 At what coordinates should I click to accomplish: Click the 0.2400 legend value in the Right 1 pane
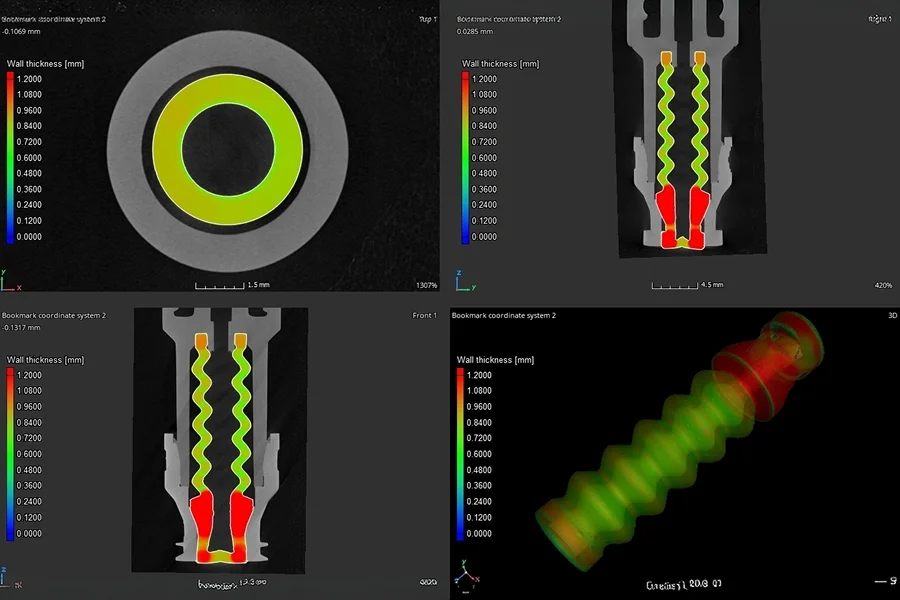484,205
